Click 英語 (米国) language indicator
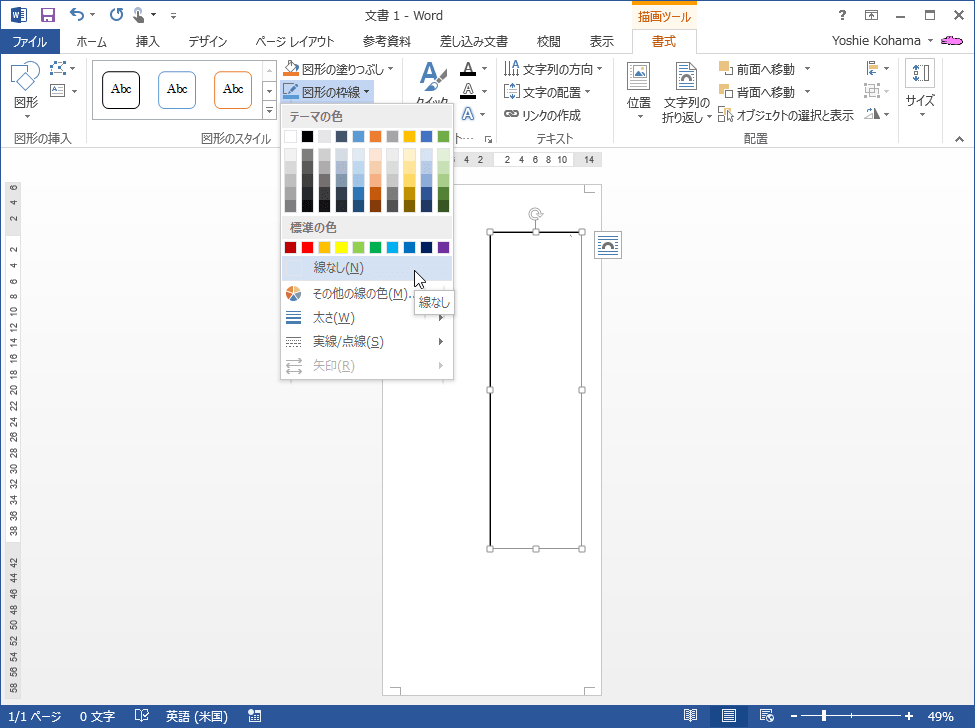This screenshot has height=728, width=975. (196, 716)
